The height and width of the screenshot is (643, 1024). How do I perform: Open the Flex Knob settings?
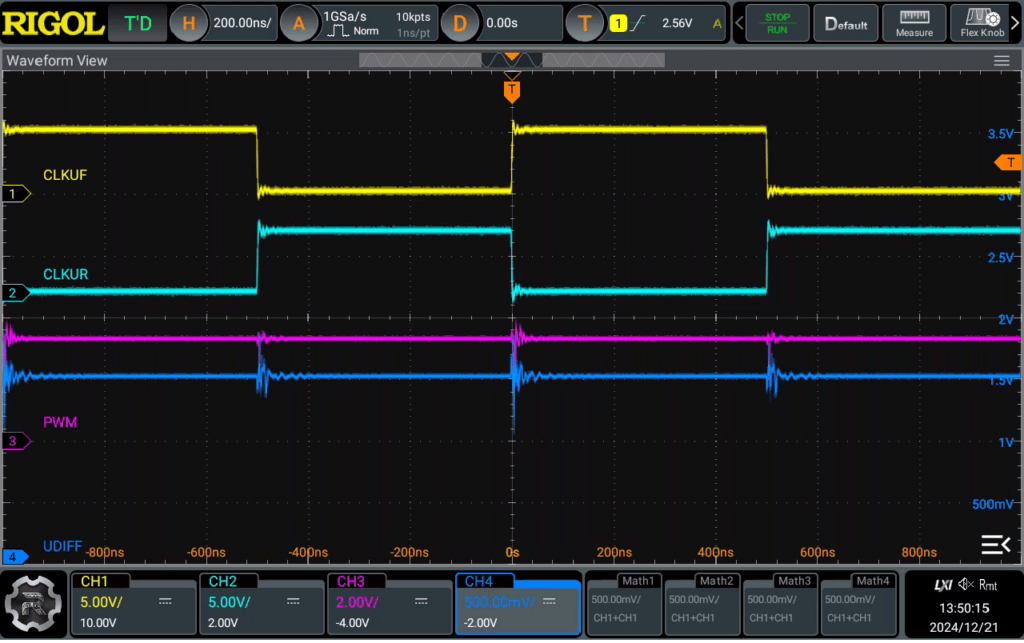982,23
